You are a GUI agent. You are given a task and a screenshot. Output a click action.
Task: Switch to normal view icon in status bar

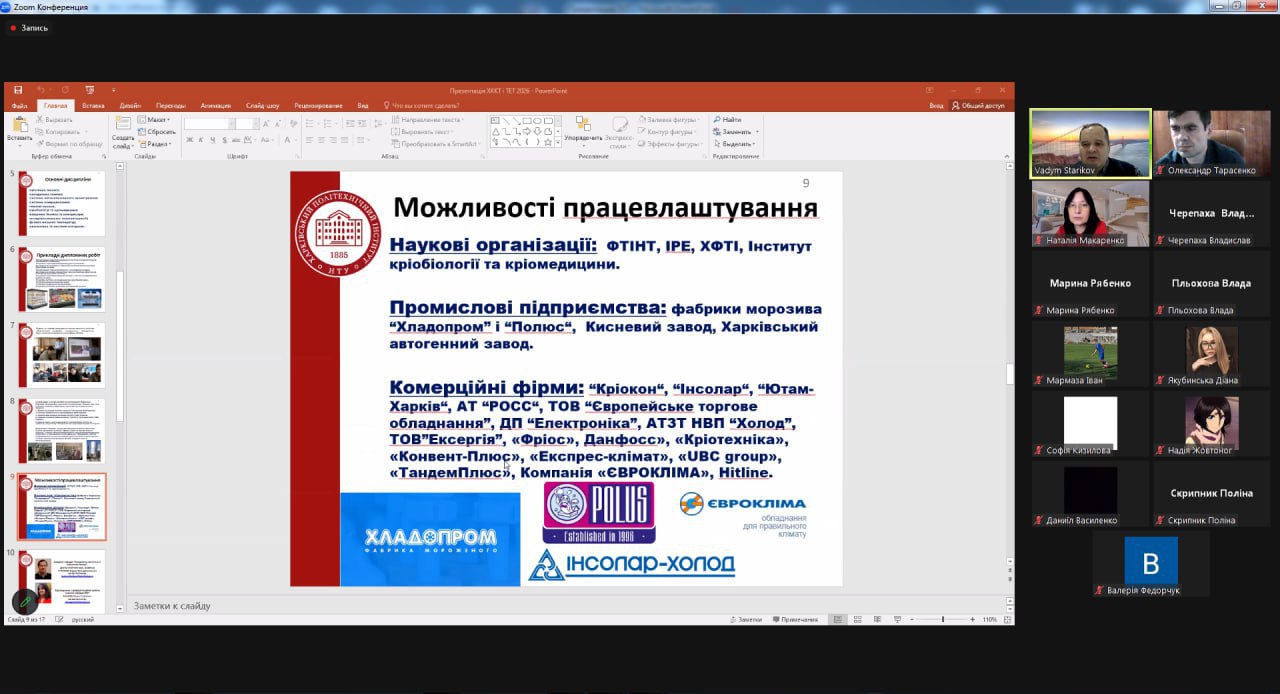[838, 619]
